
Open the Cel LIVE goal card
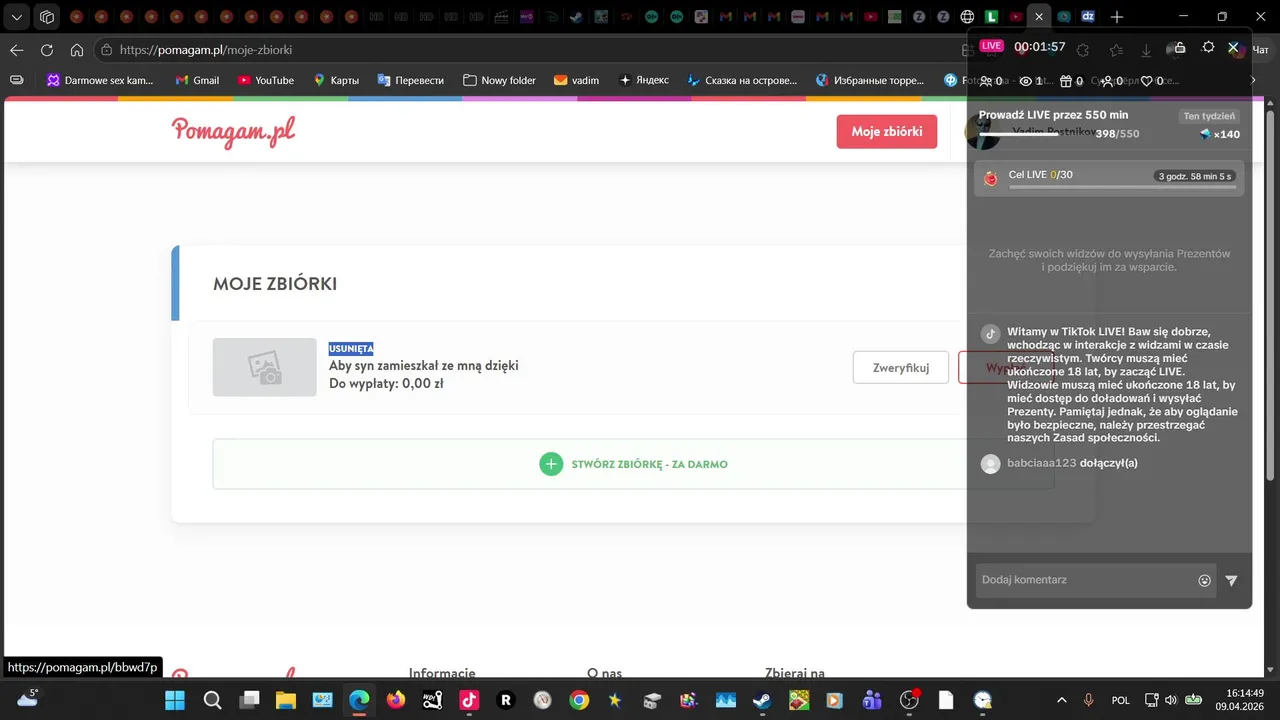click(1109, 178)
